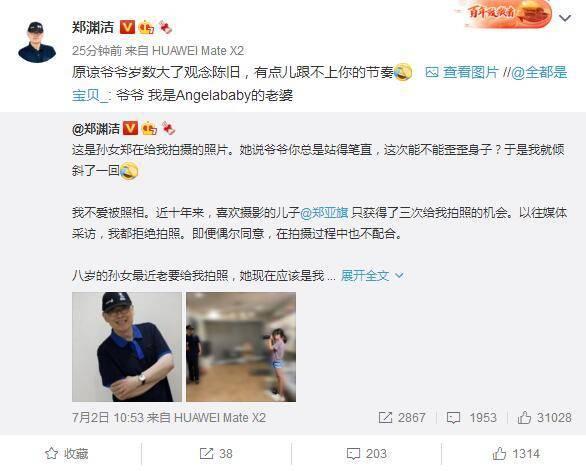
Task: Click the comment icon showing 1953
Action: [x=453, y=418]
